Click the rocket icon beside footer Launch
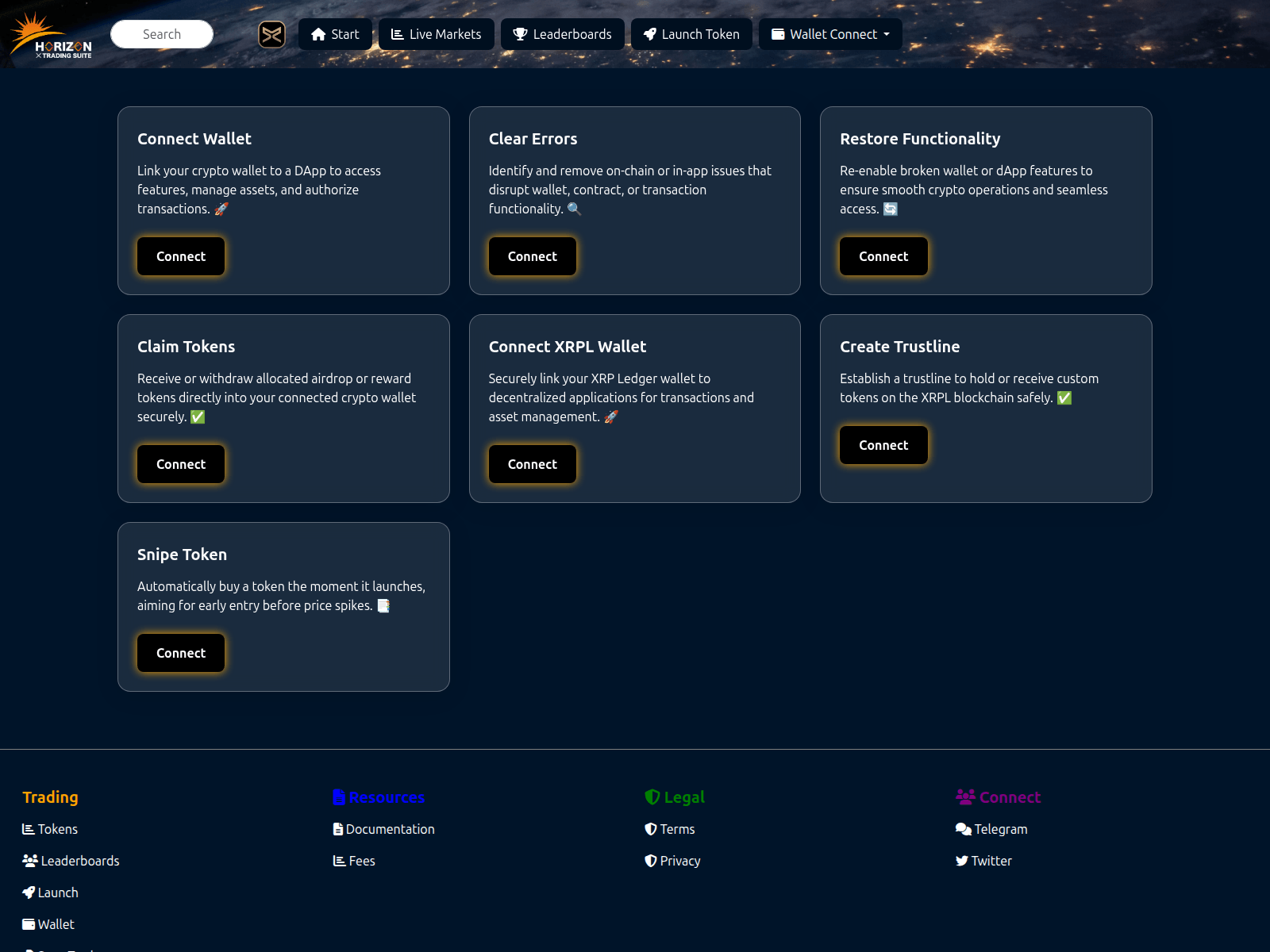Viewport: 1270px width, 952px height. (29, 892)
